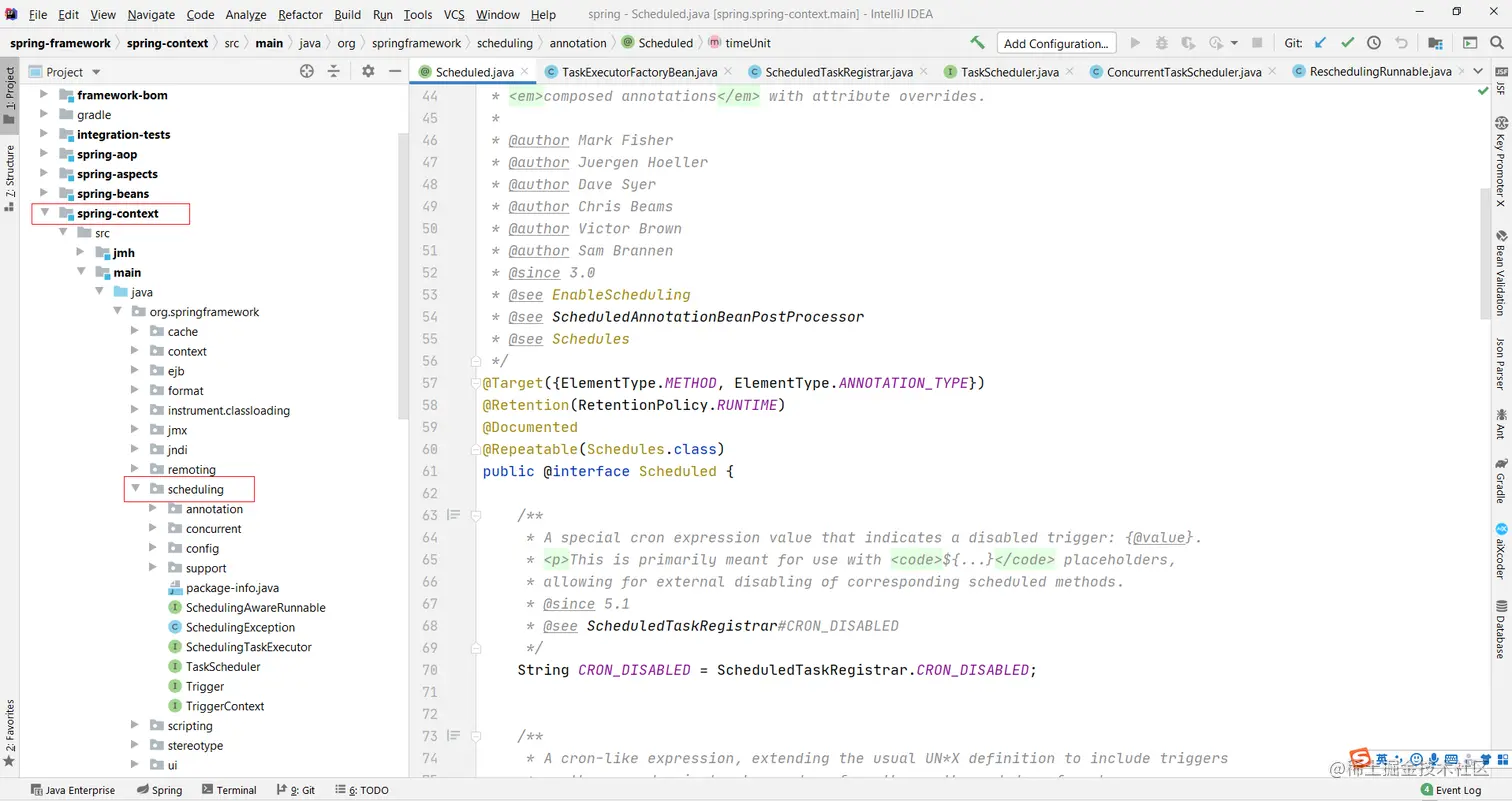Open the Ant sidebar tool window

tap(1501, 423)
